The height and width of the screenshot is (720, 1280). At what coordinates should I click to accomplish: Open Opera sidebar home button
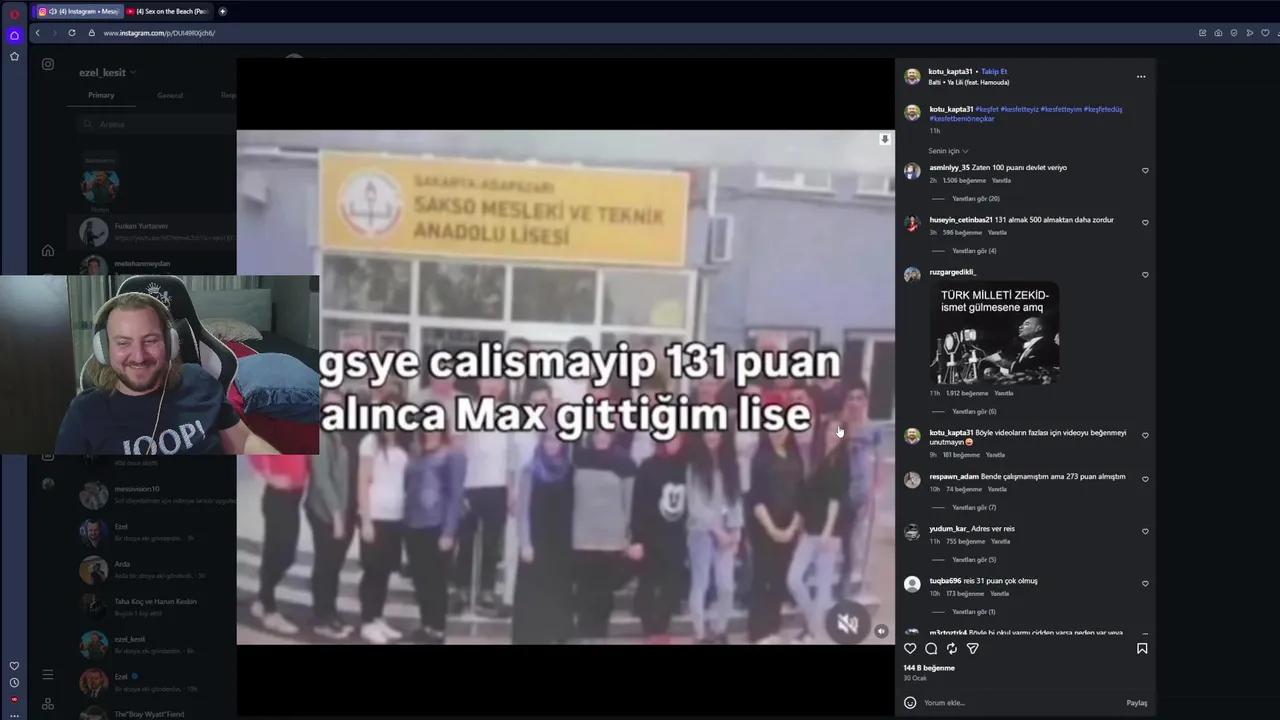click(14, 35)
